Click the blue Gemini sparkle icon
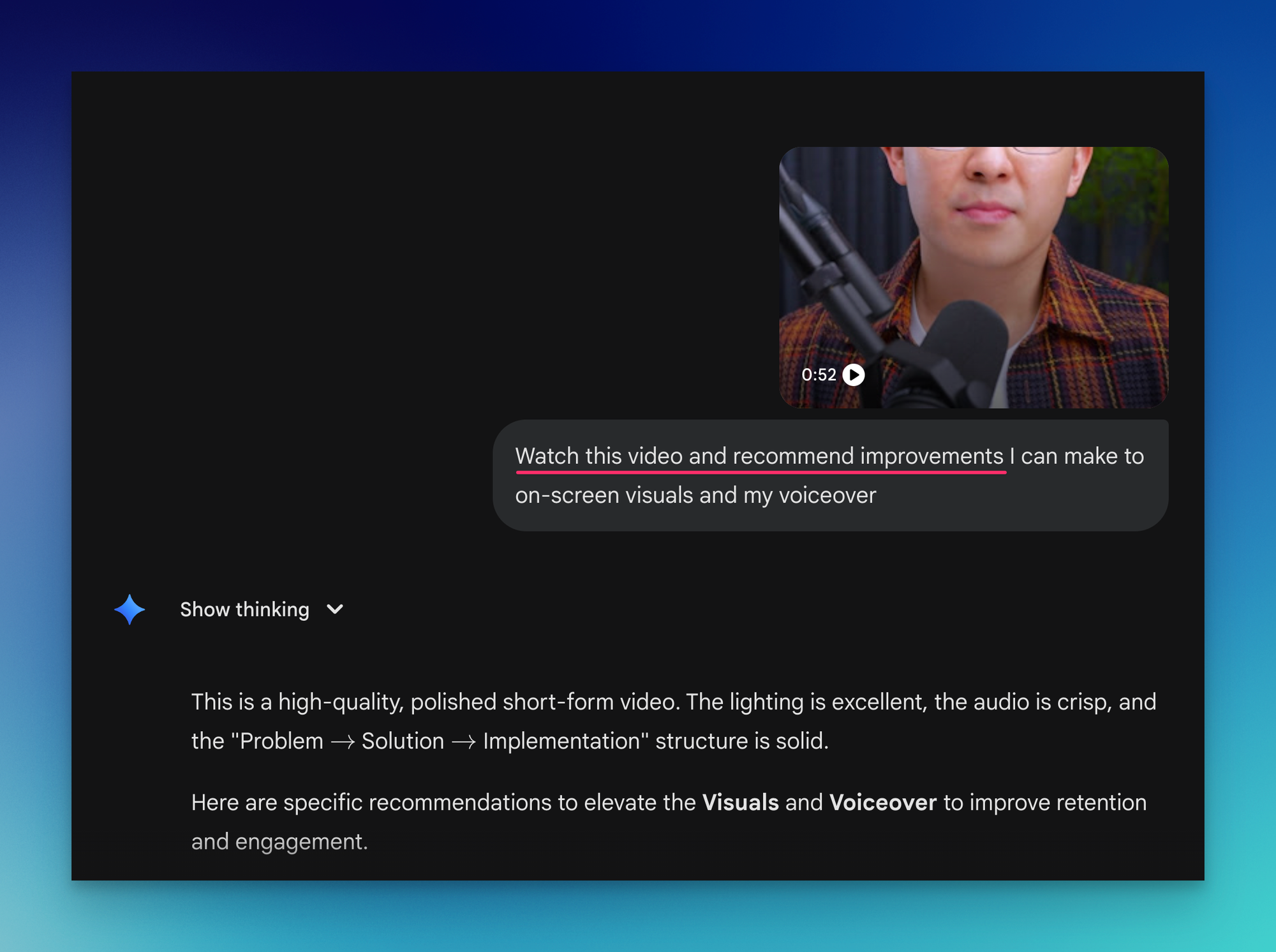Image resolution: width=1276 pixels, height=952 pixels. pyautogui.click(x=130, y=609)
